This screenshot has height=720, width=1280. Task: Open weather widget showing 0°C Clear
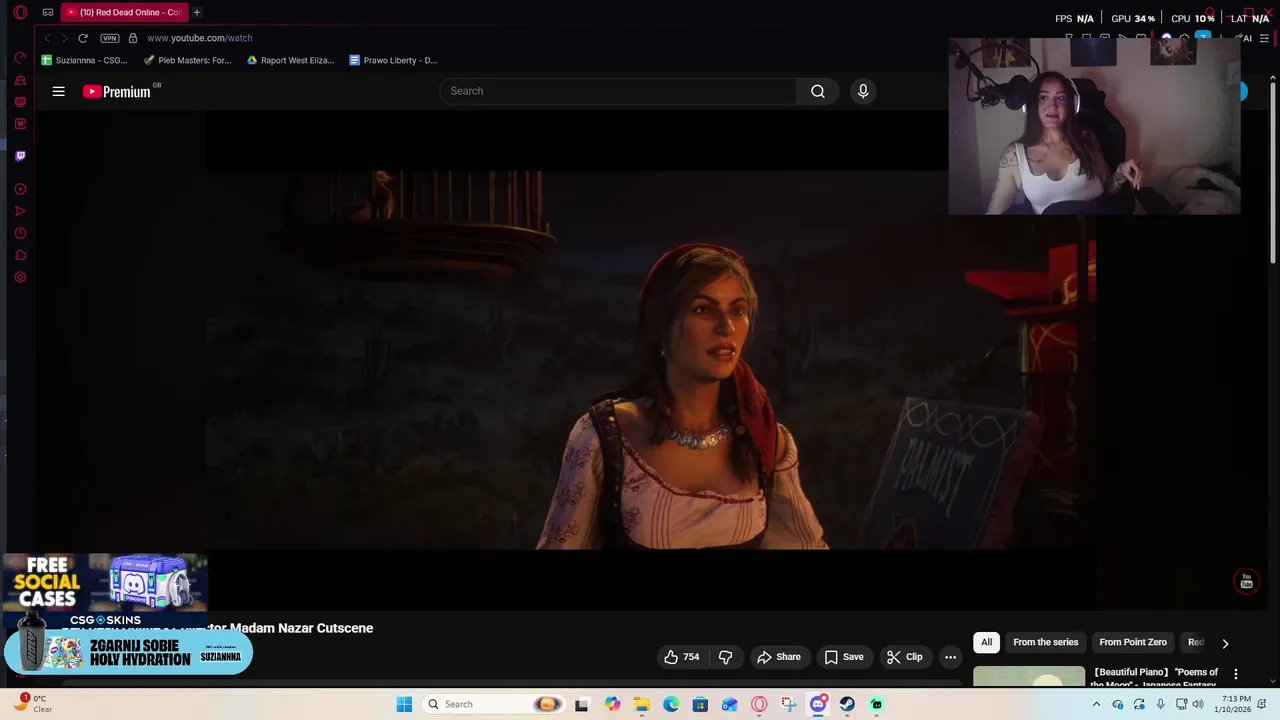tap(33, 704)
